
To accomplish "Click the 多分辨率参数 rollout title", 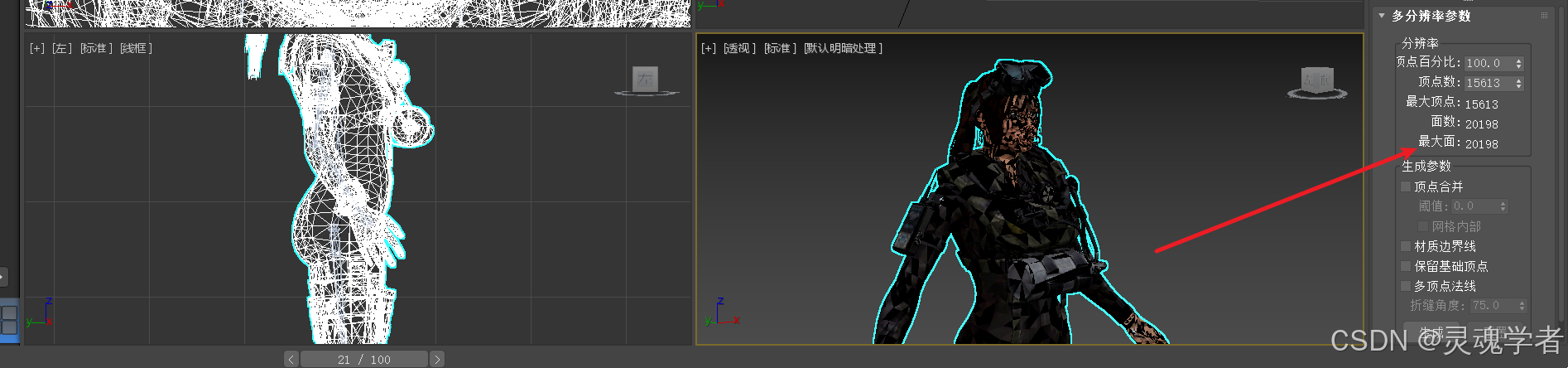I will [1431, 16].
